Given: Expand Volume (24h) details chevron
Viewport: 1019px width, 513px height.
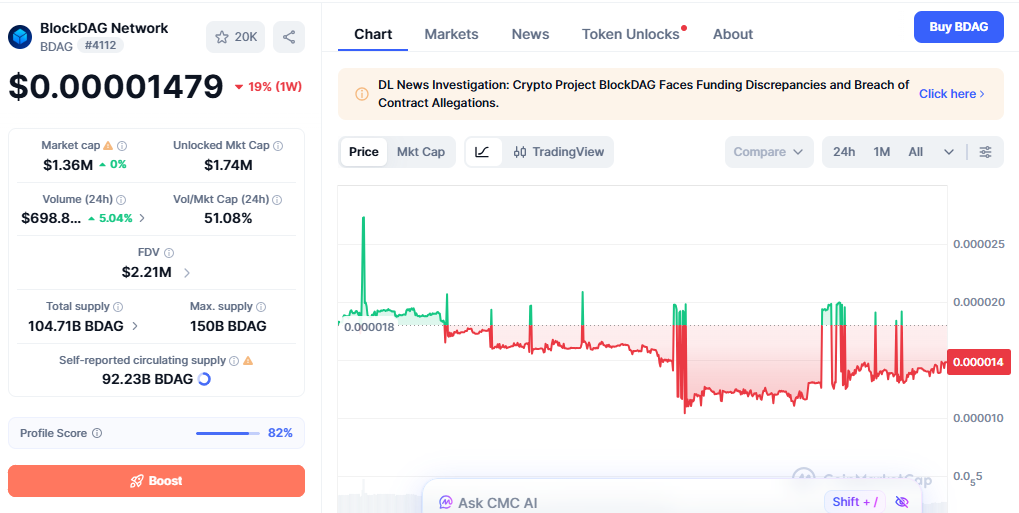Looking at the screenshot, I should tap(142, 218).
